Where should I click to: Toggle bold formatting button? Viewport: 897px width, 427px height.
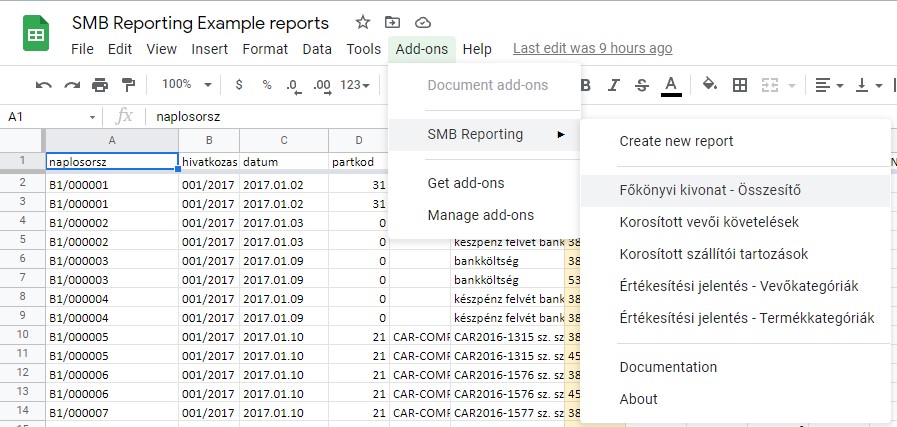tap(586, 85)
